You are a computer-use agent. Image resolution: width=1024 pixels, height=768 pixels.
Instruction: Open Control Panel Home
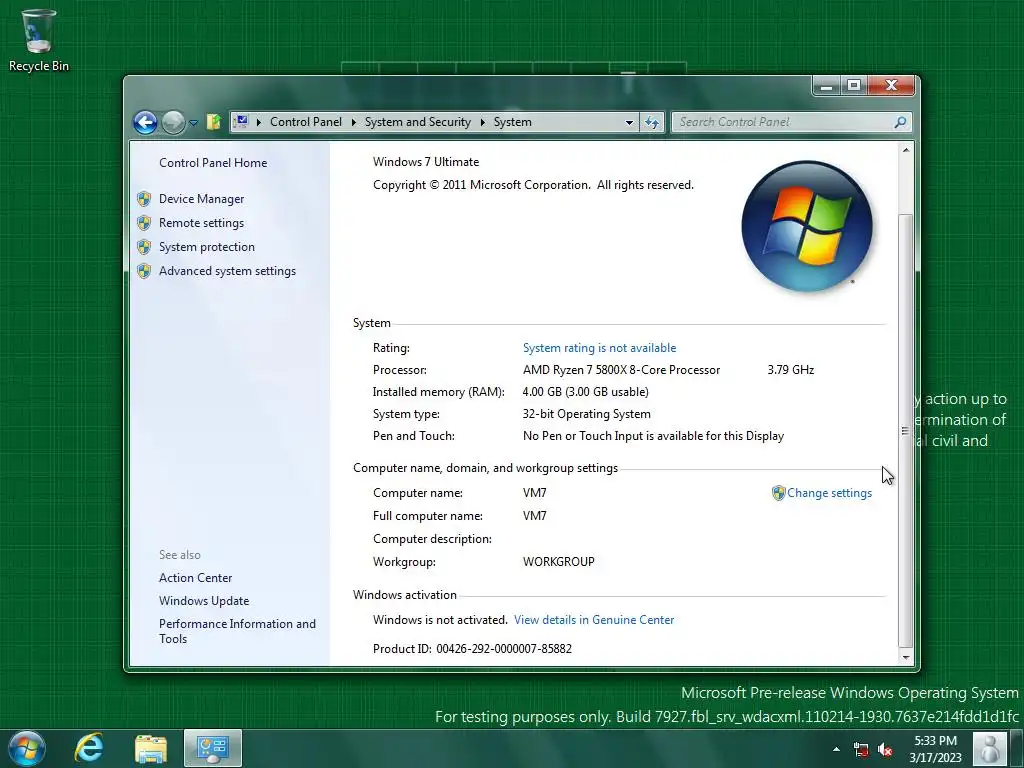213,163
